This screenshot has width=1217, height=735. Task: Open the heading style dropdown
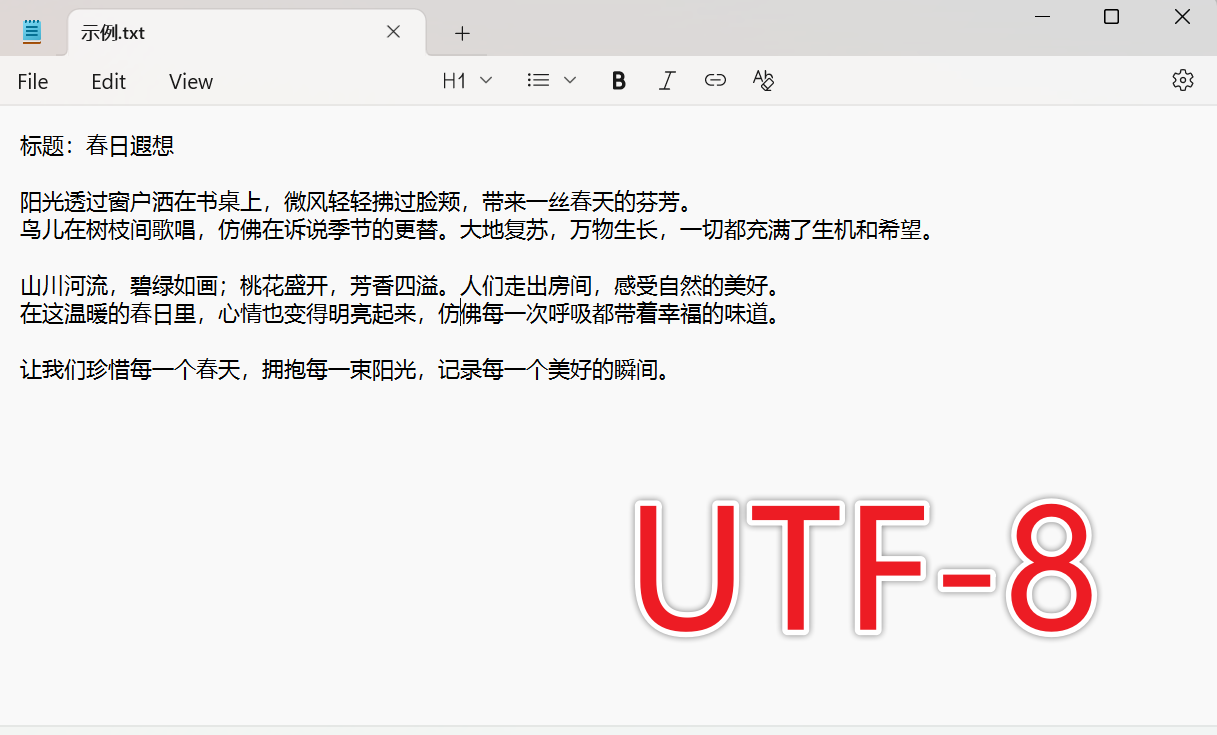[x=486, y=80]
